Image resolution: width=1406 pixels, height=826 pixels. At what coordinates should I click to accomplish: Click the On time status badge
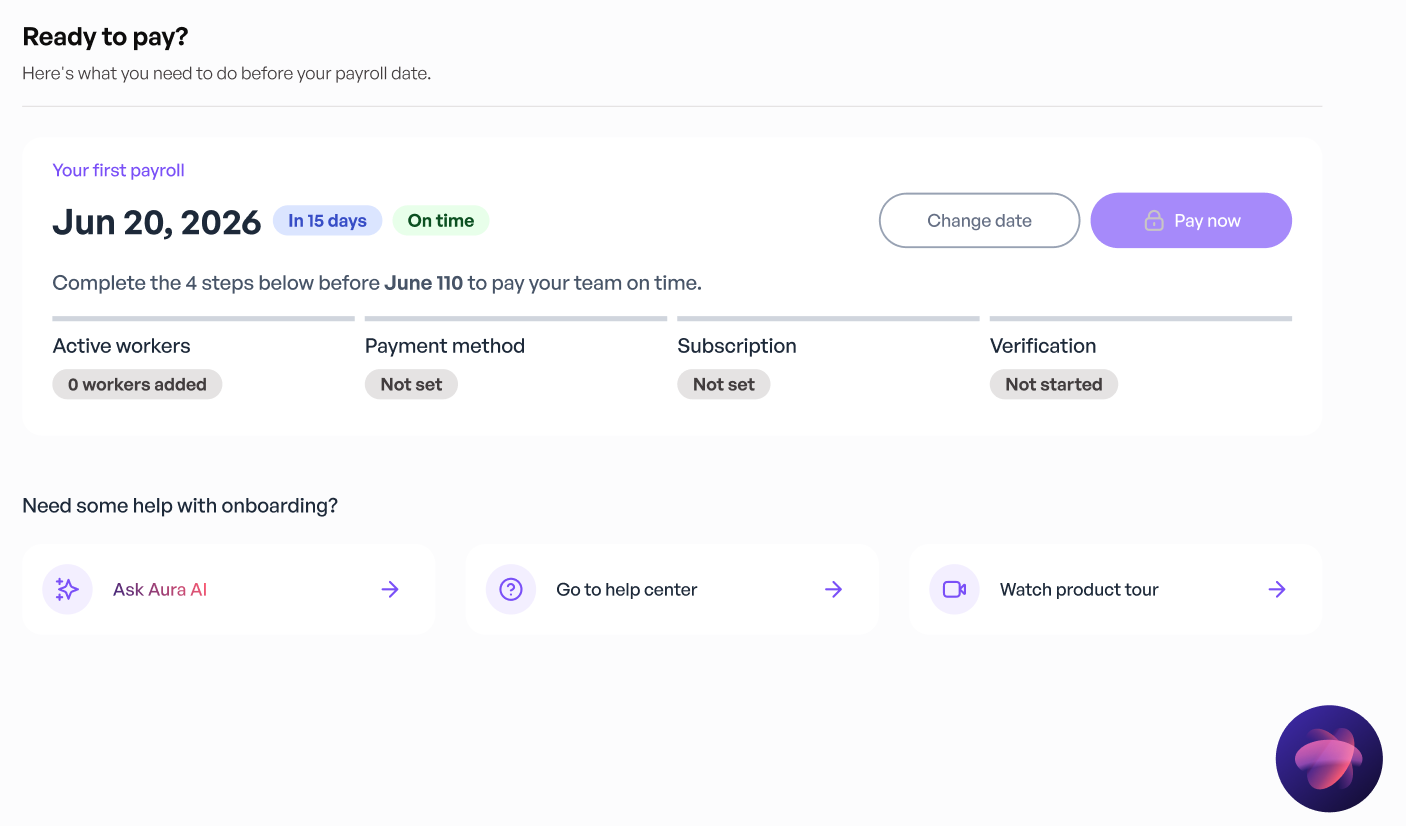coord(441,221)
